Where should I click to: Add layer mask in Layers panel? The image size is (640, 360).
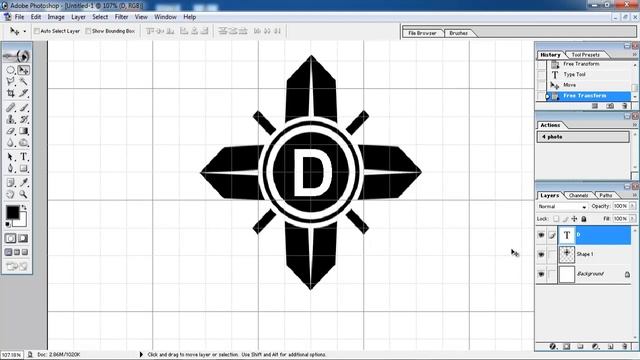[567, 347]
